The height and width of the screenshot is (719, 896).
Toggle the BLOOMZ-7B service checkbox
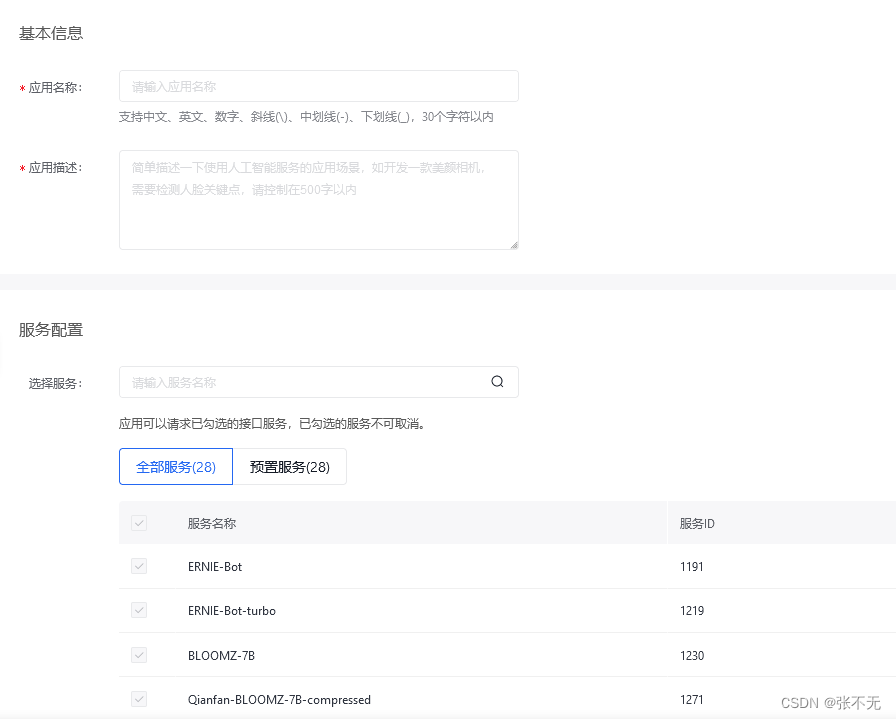[139, 655]
